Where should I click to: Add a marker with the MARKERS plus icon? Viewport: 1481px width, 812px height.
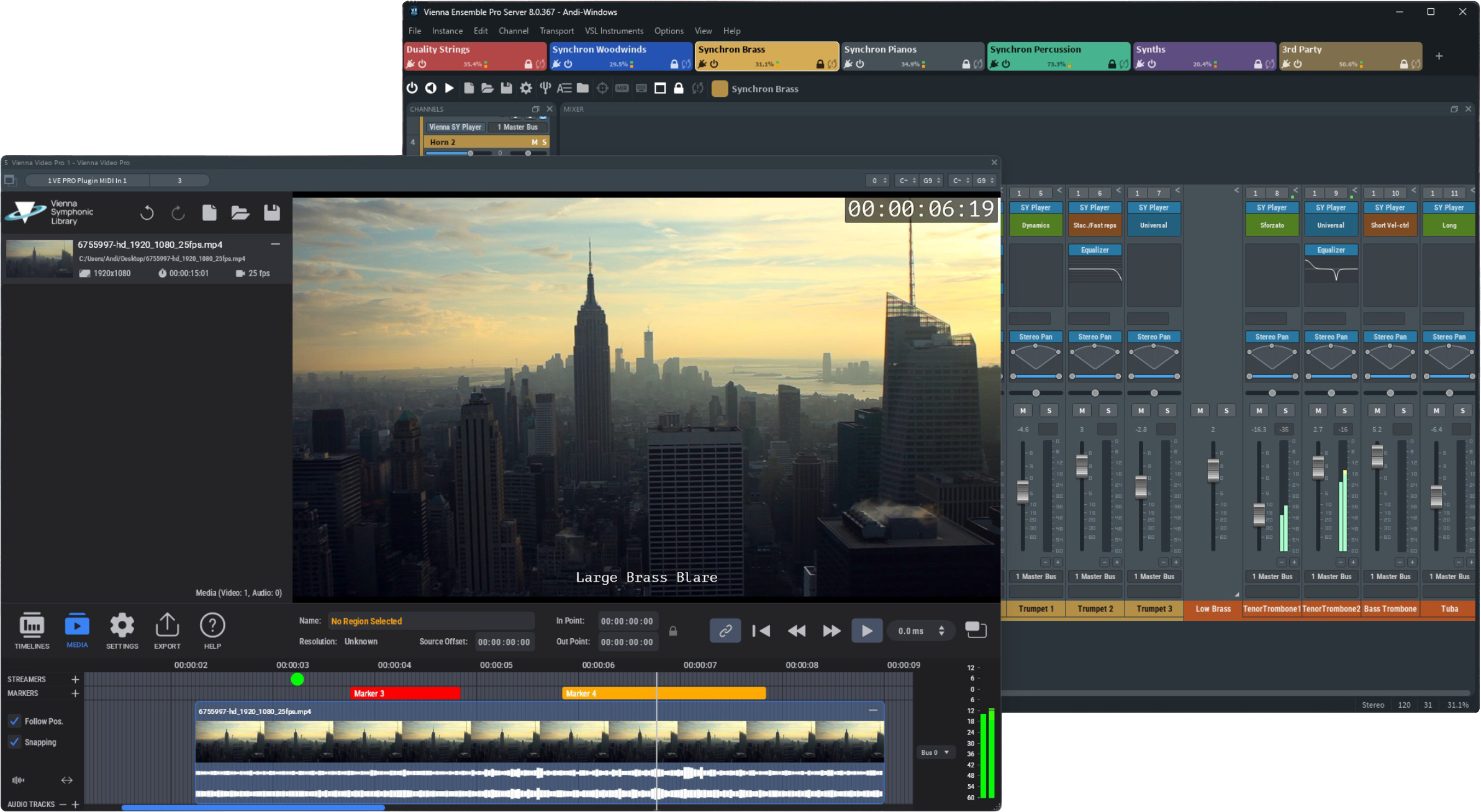point(75,693)
